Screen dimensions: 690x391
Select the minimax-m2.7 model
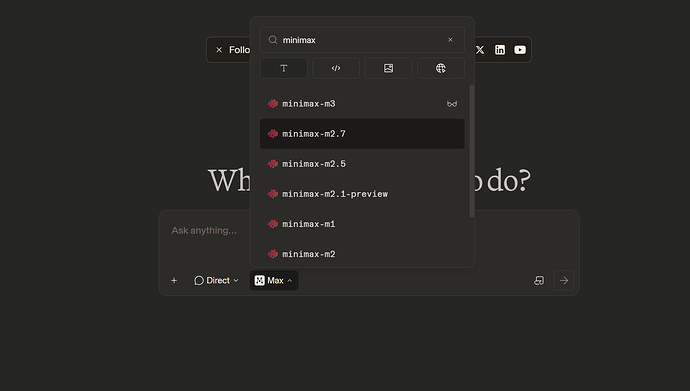pyautogui.click(x=362, y=134)
